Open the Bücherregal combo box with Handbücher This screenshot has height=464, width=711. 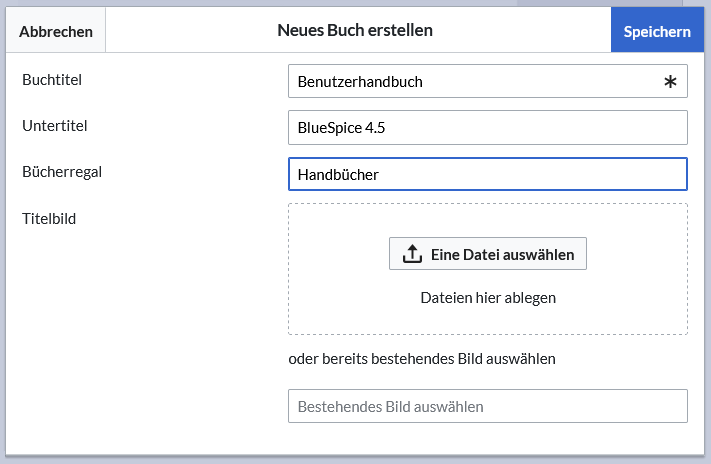488,174
